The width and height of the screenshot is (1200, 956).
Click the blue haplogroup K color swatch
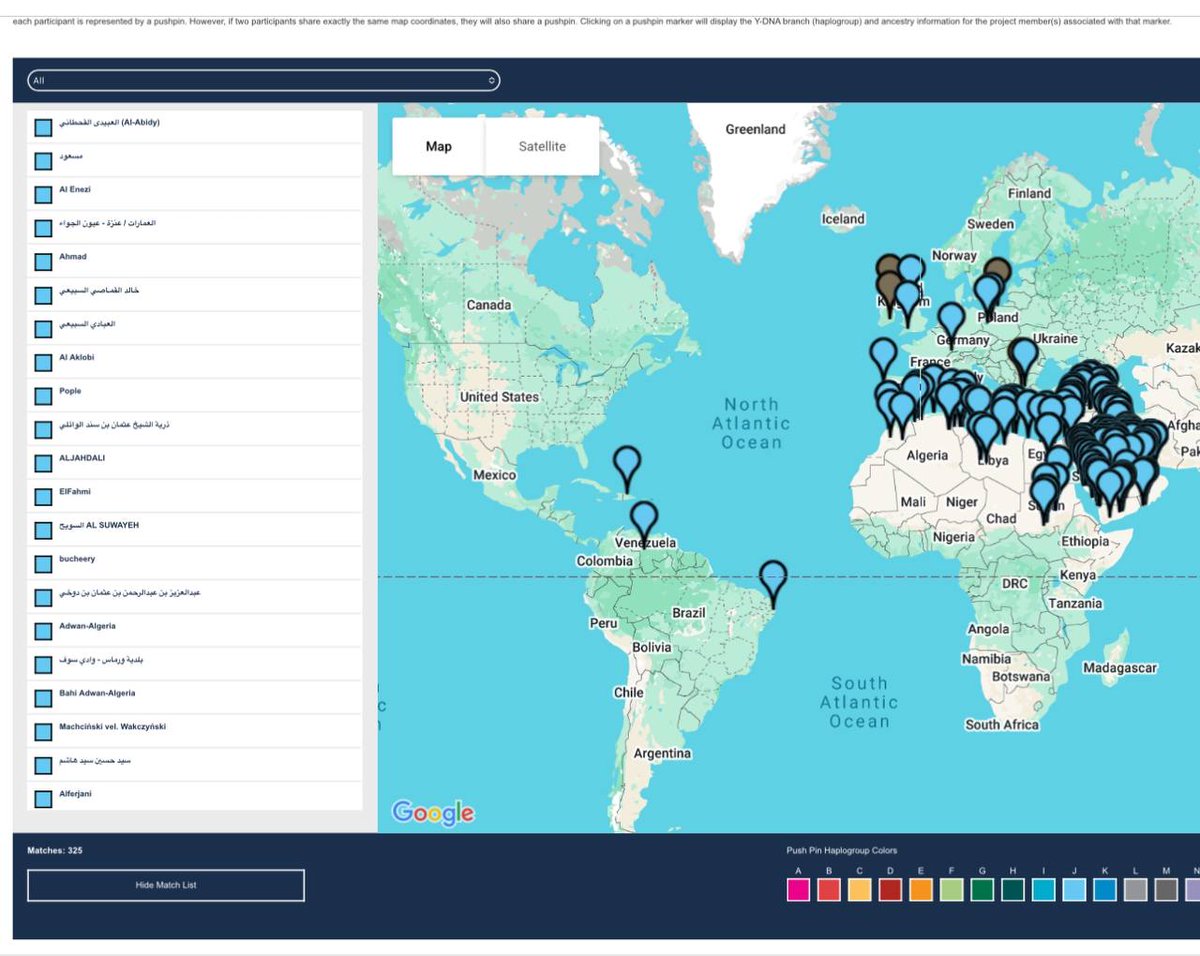(x=1105, y=890)
